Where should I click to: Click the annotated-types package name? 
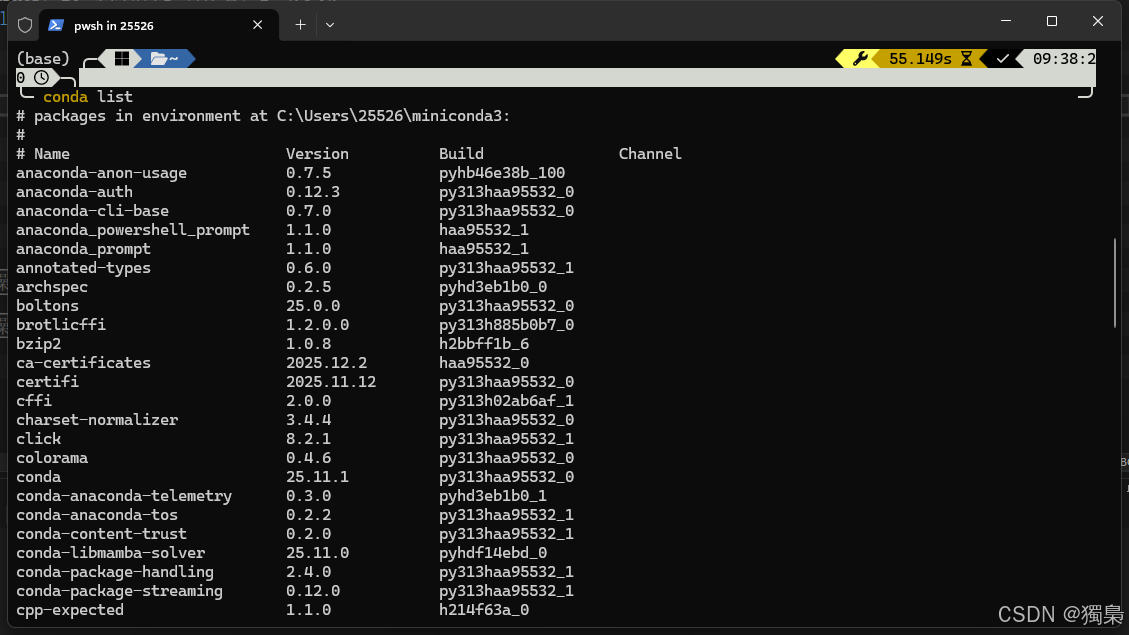[84, 268]
